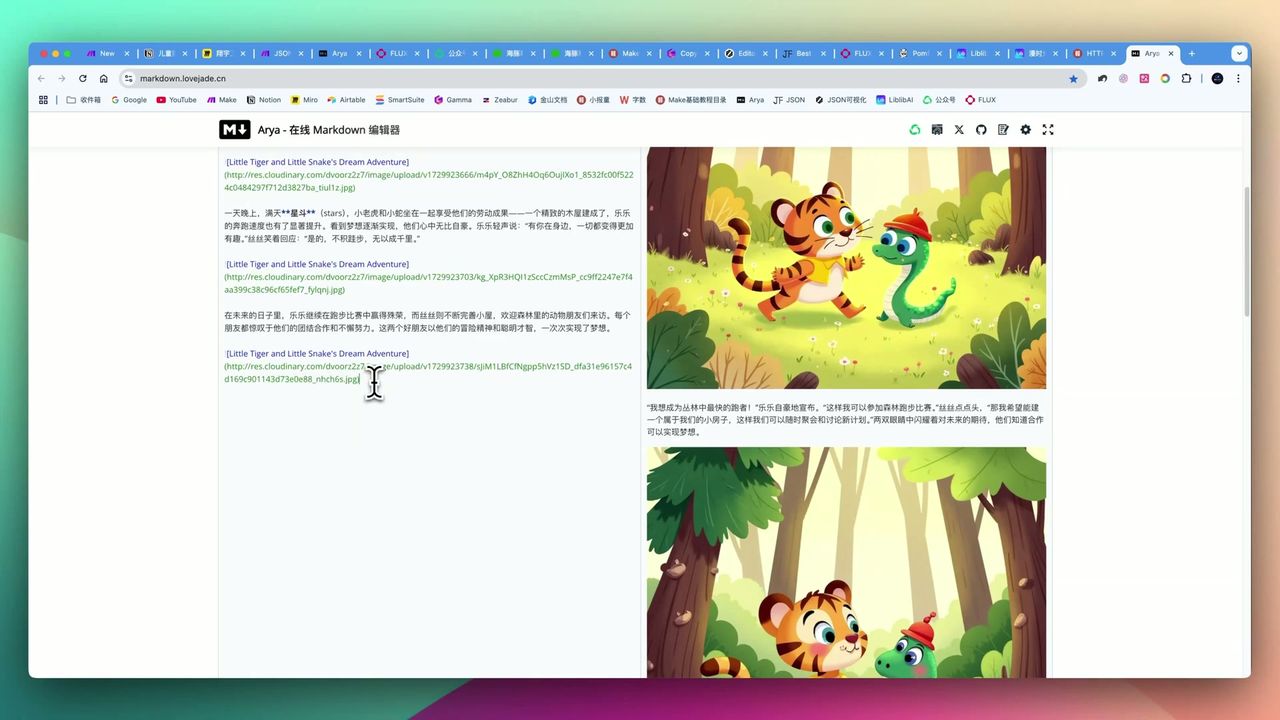Toggle the bookmark star for this page
Image resolution: width=1280 pixels, height=720 pixels.
1074,78
